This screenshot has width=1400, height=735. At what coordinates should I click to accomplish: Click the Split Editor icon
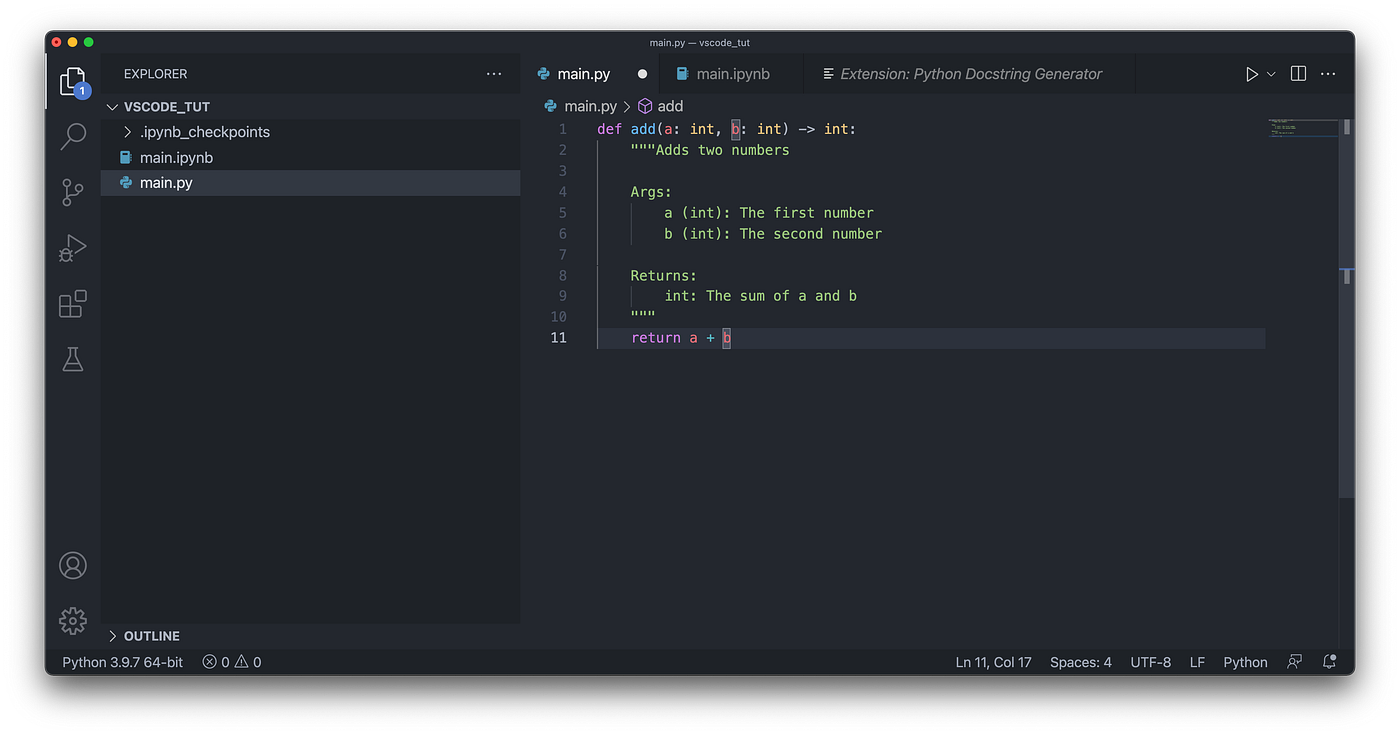1297,73
